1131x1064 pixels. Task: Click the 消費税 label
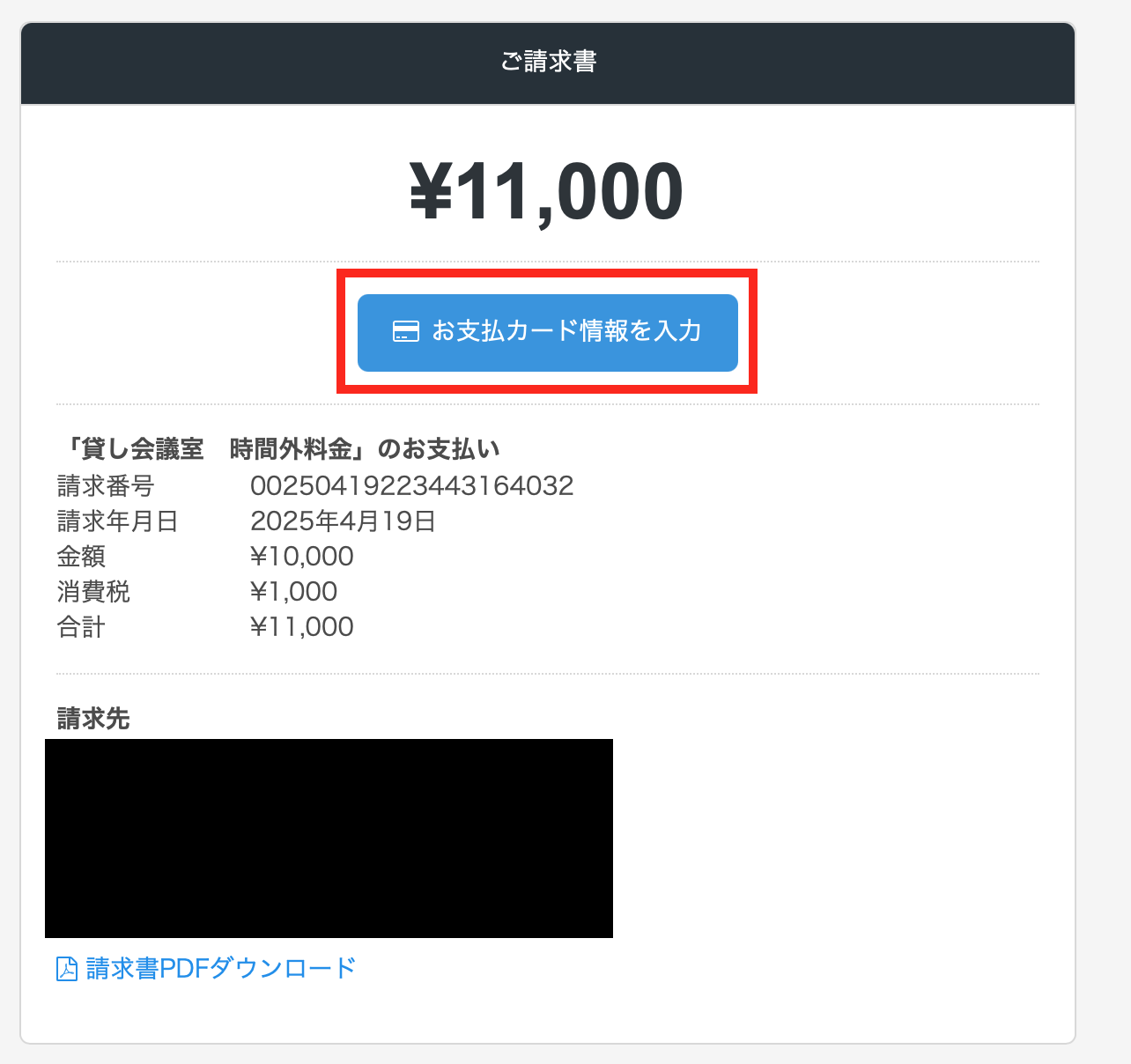(93, 592)
